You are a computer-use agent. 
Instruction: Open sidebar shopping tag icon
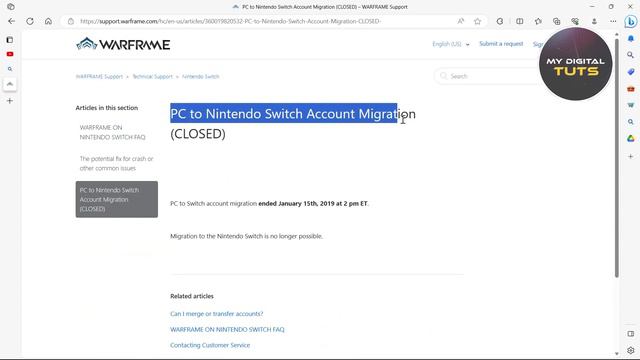click(x=631, y=72)
